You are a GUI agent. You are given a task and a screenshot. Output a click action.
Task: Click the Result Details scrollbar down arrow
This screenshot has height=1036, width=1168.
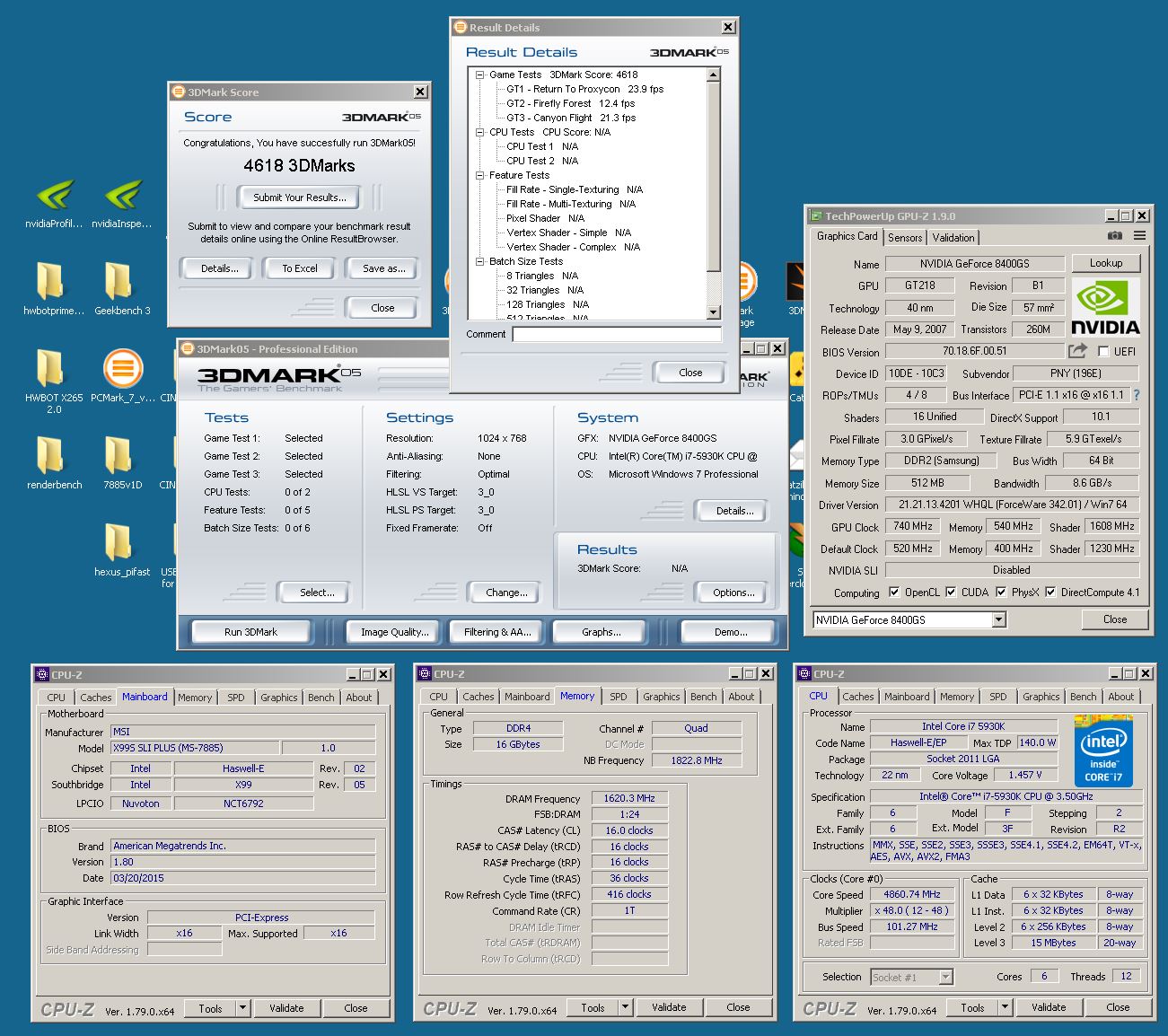pos(714,312)
